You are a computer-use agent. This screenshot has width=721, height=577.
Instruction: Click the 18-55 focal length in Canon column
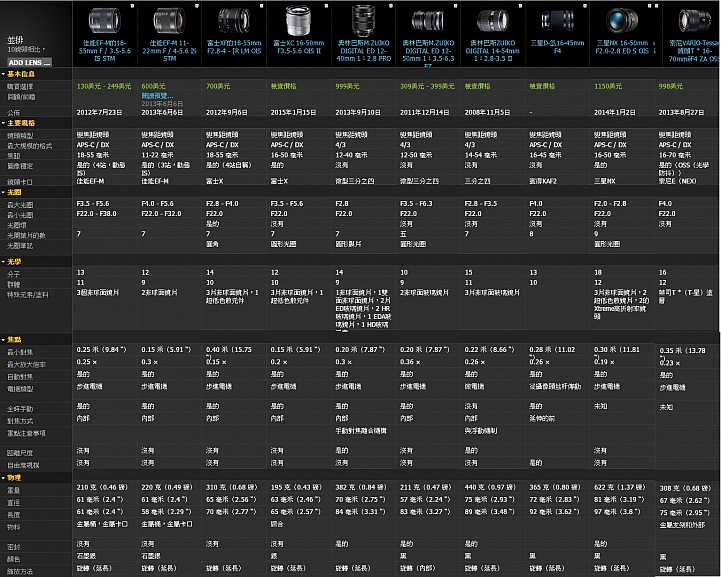[93, 155]
